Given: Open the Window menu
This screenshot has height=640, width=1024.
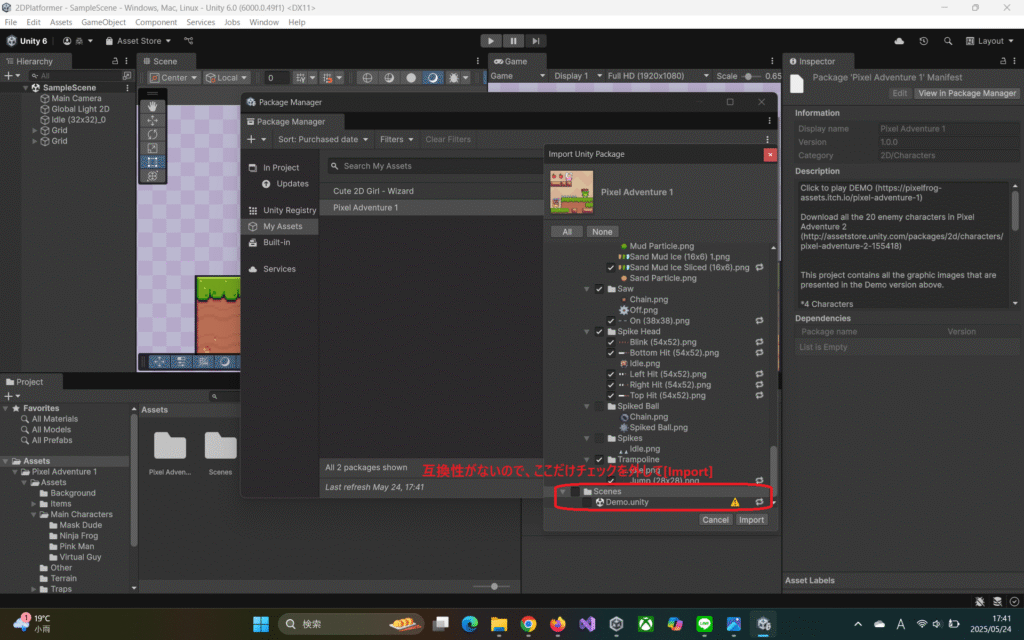Looking at the screenshot, I should (x=264, y=22).
